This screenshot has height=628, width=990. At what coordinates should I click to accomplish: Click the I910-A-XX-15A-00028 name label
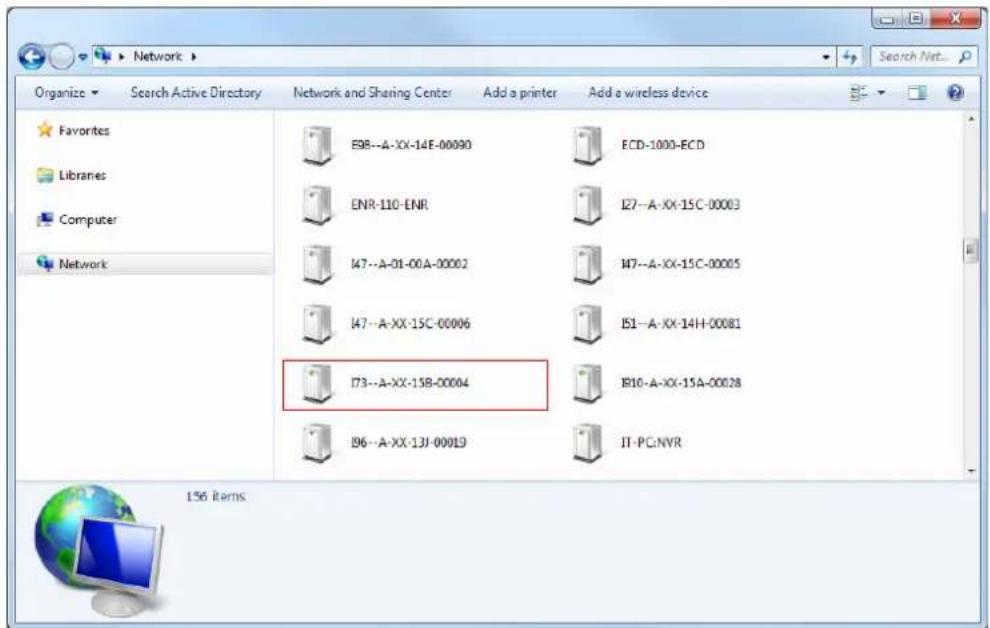click(x=681, y=383)
